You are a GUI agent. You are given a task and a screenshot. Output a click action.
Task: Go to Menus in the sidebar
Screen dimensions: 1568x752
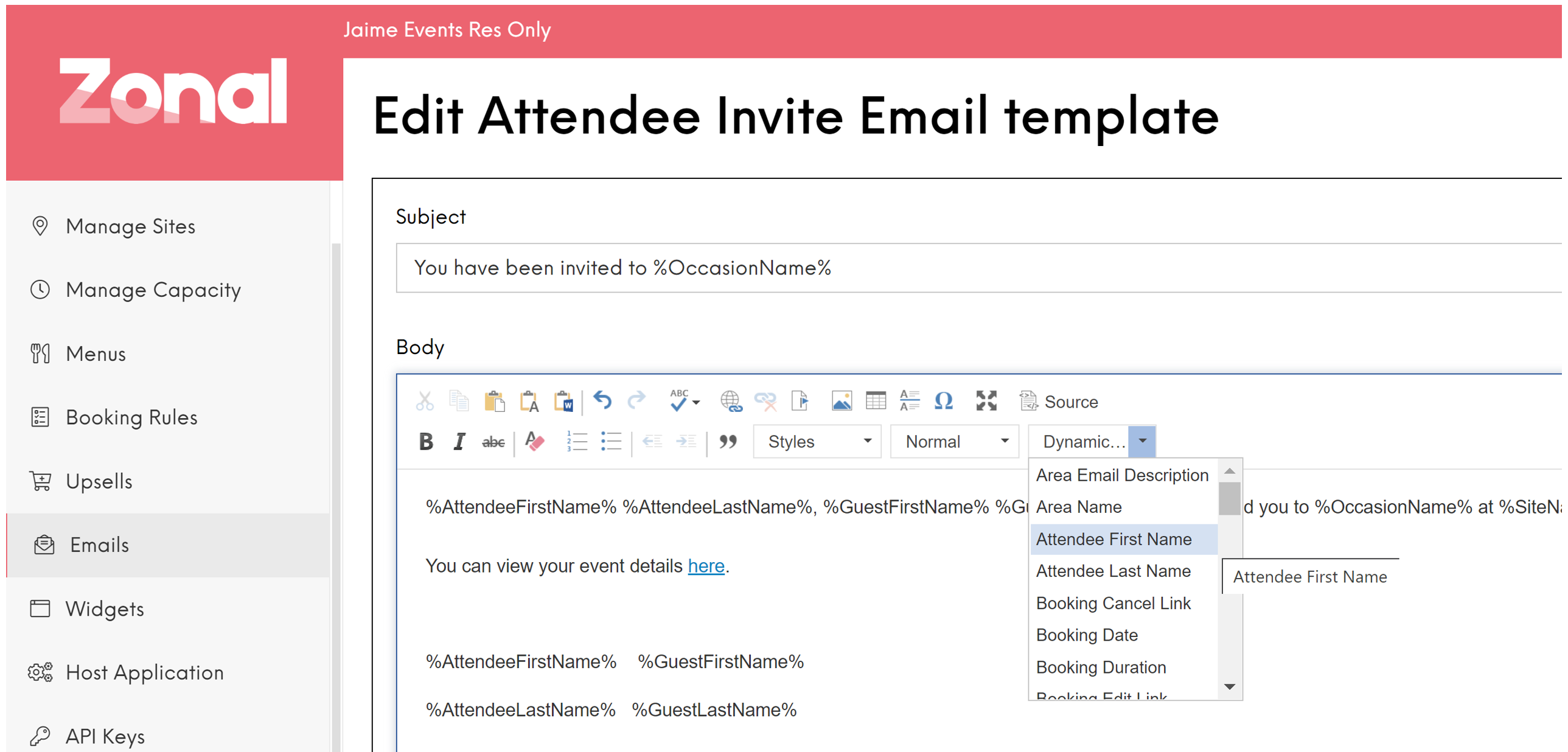point(168,353)
